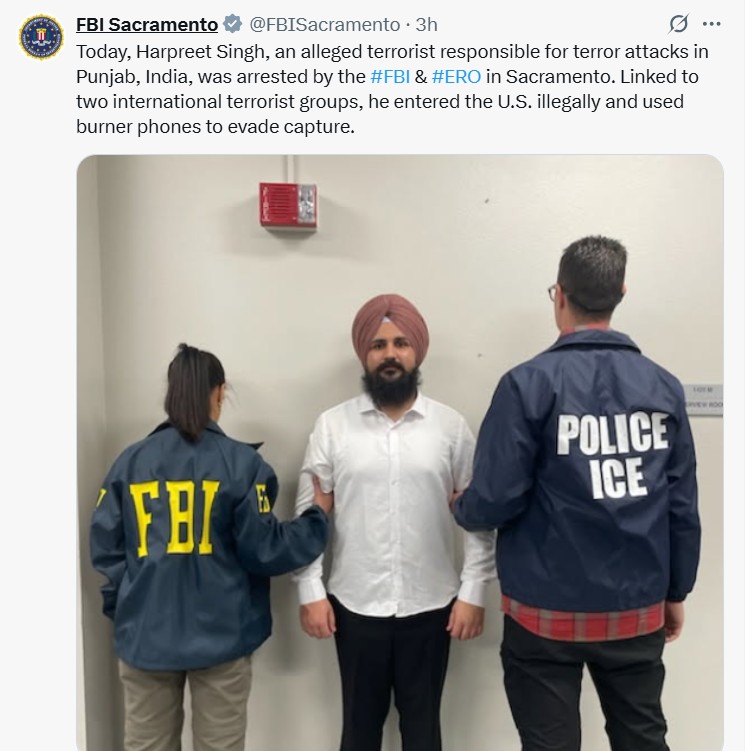Click the blue verified badge
This screenshot has width=753, height=751.
[233, 24]
